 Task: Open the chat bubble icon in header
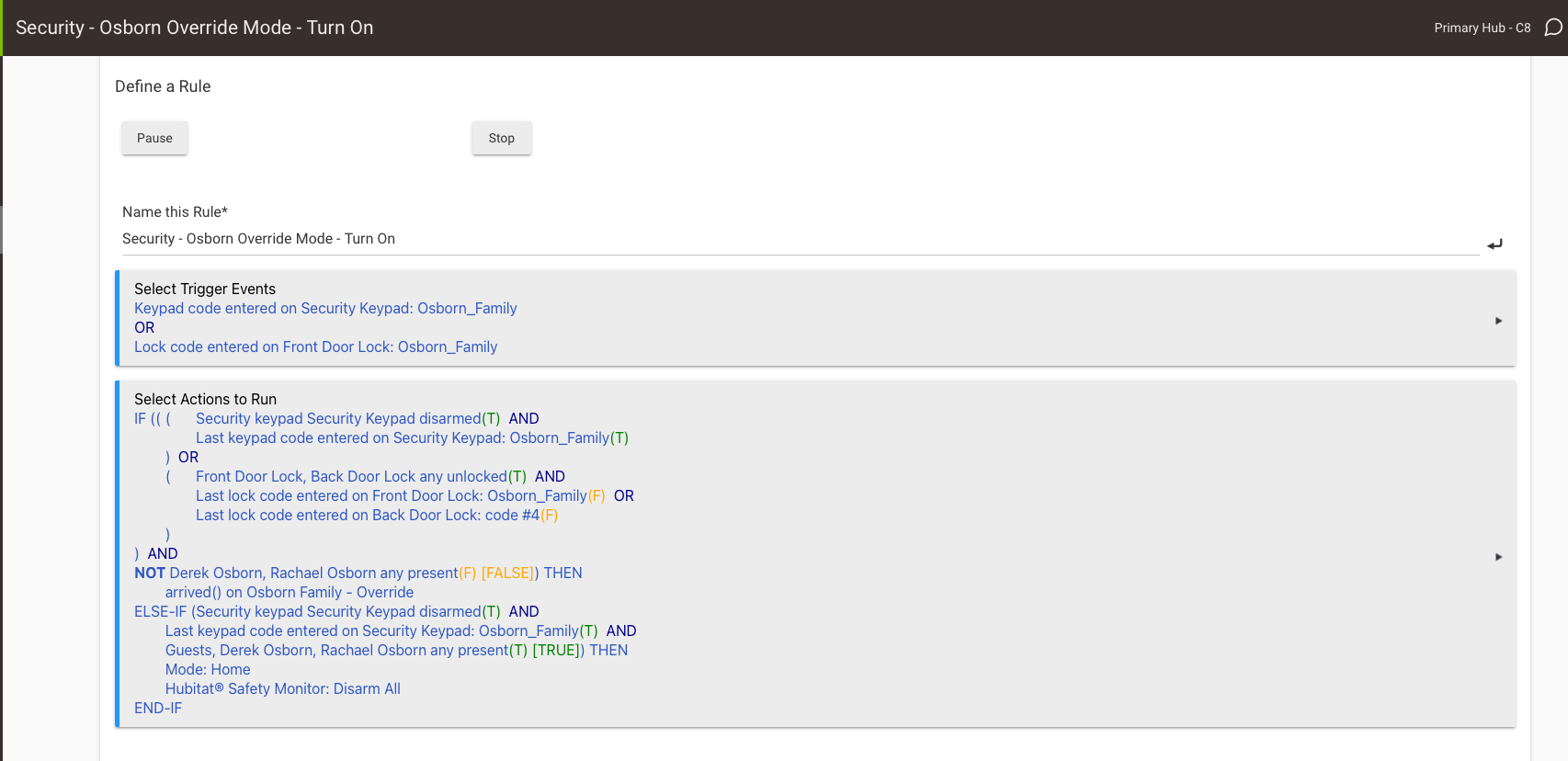click(1552, 28)
